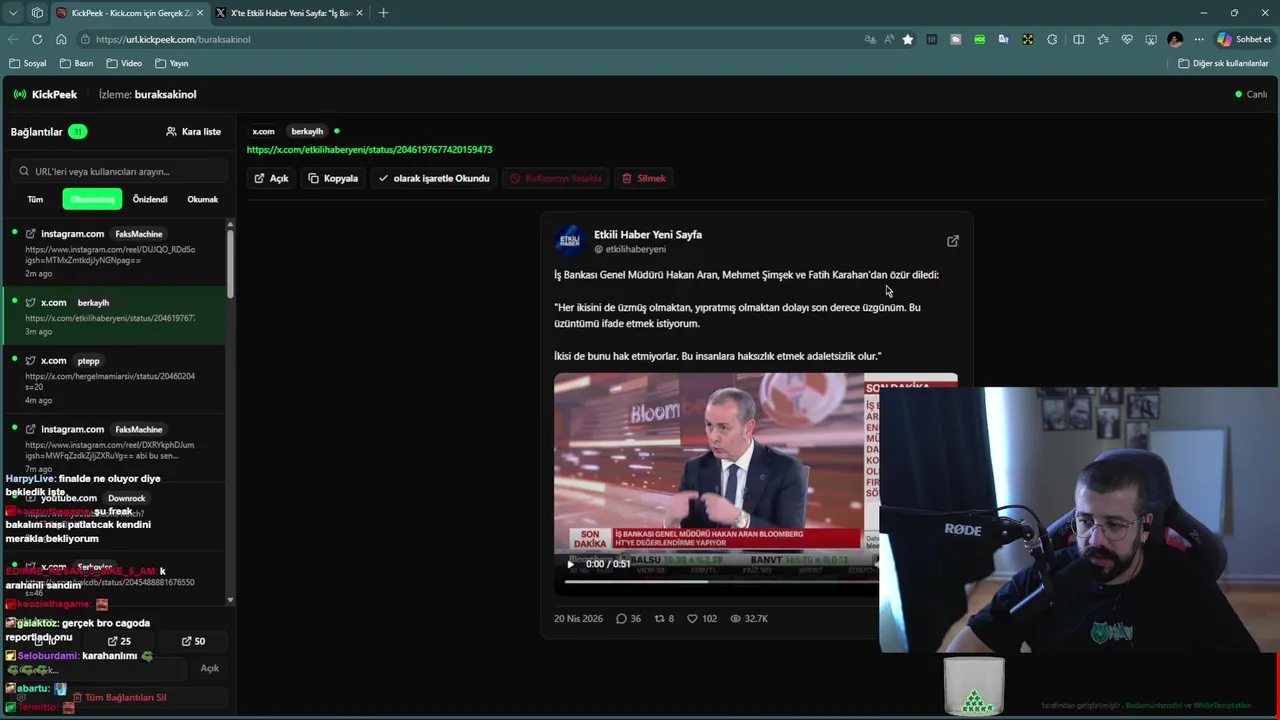Click the x.com source tag above the URL

(x=263, y=131)
